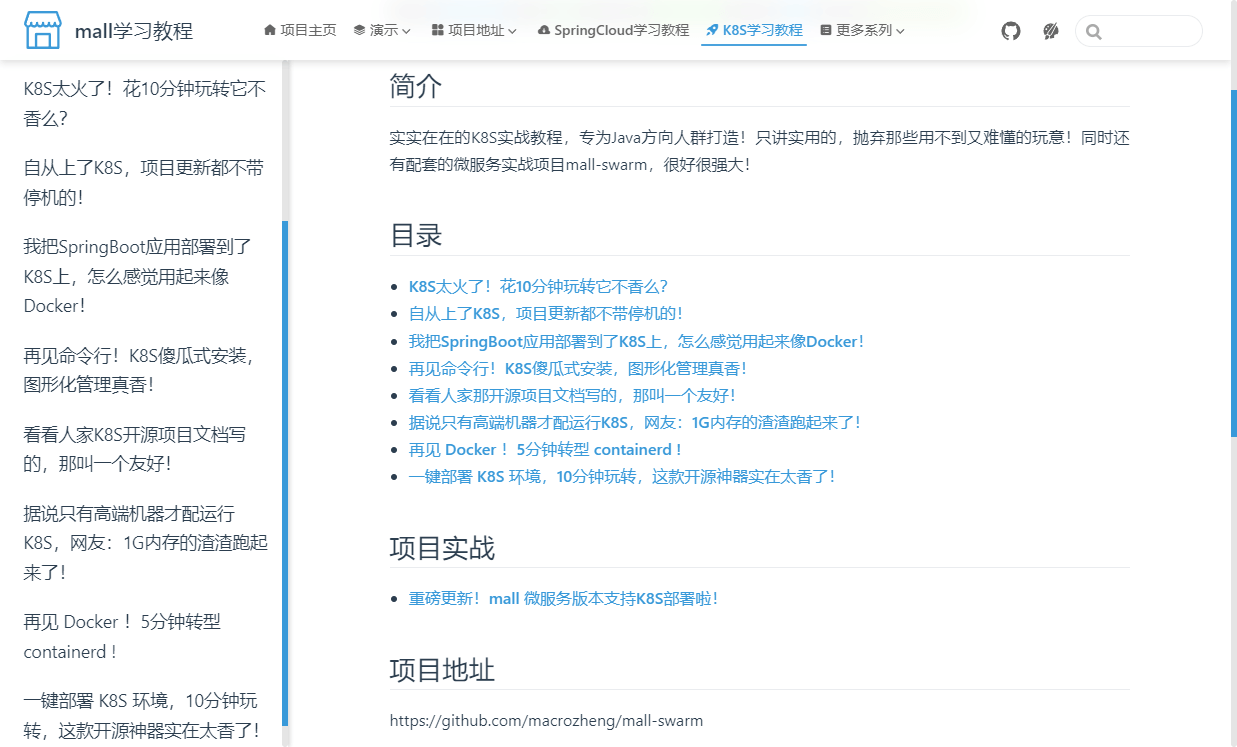Click the 项目地址 section heading
Image resolution: width=1237 pixels, height=747 pixels.
(x=442, y=670)
